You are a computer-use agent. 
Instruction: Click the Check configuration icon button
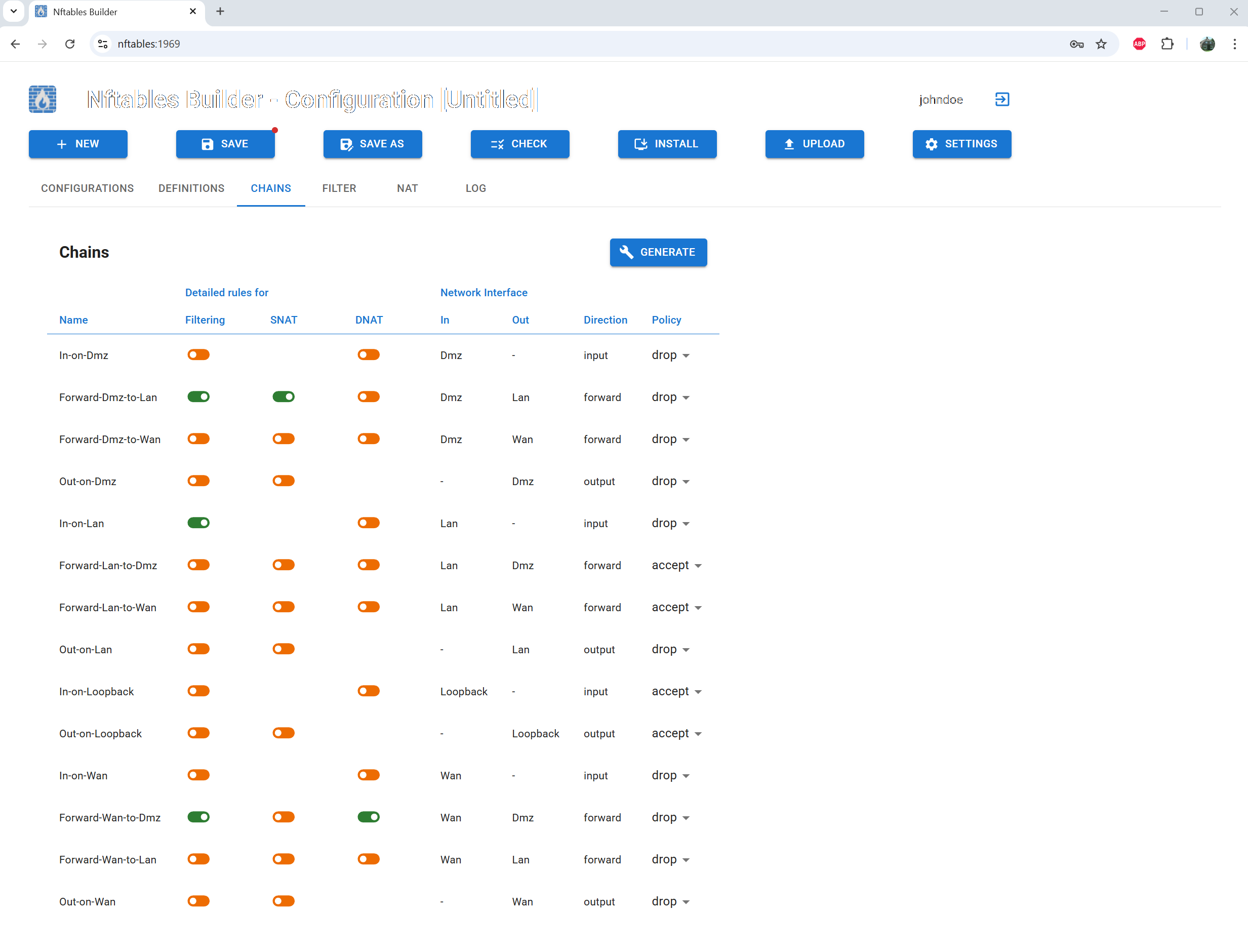[x=497, y=144]
